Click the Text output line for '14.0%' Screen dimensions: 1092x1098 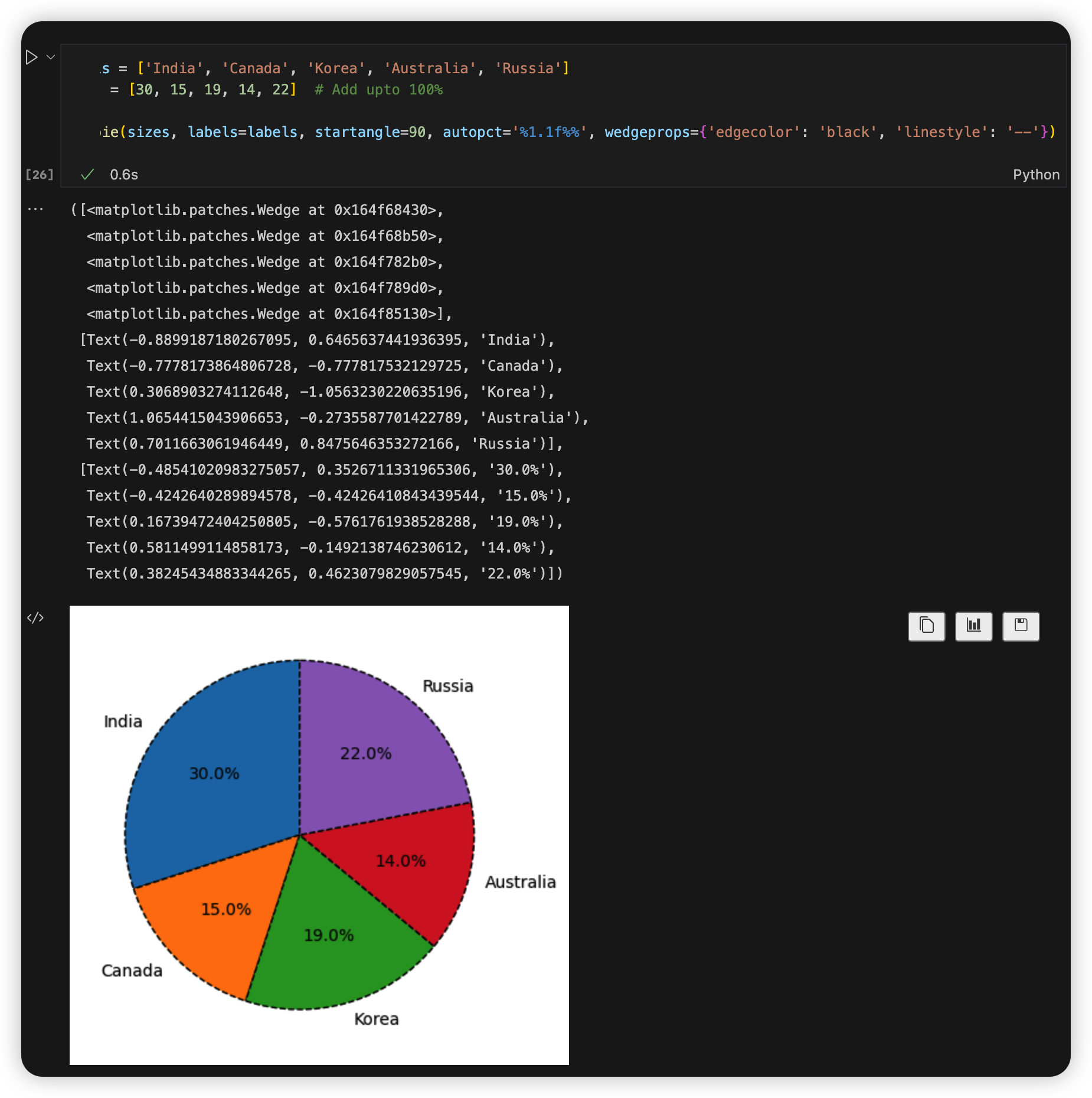[x=321, y=548]
